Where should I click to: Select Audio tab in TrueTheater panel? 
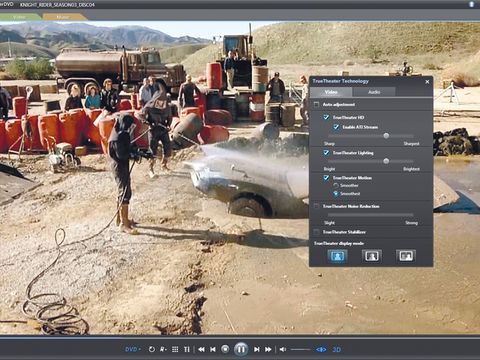coord(374,92)
